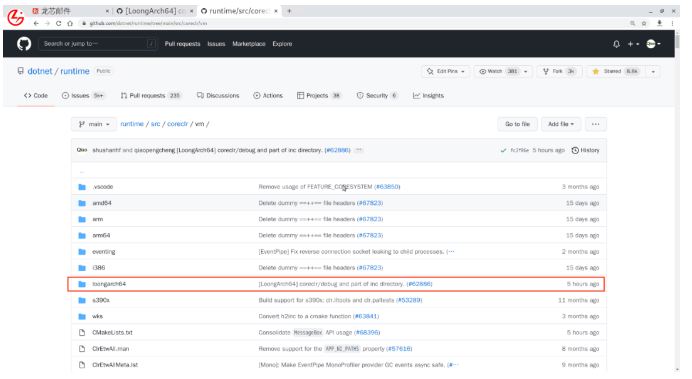692x379 pixels.
Task: Expand the main branch selector
Action: pos(94,124)
